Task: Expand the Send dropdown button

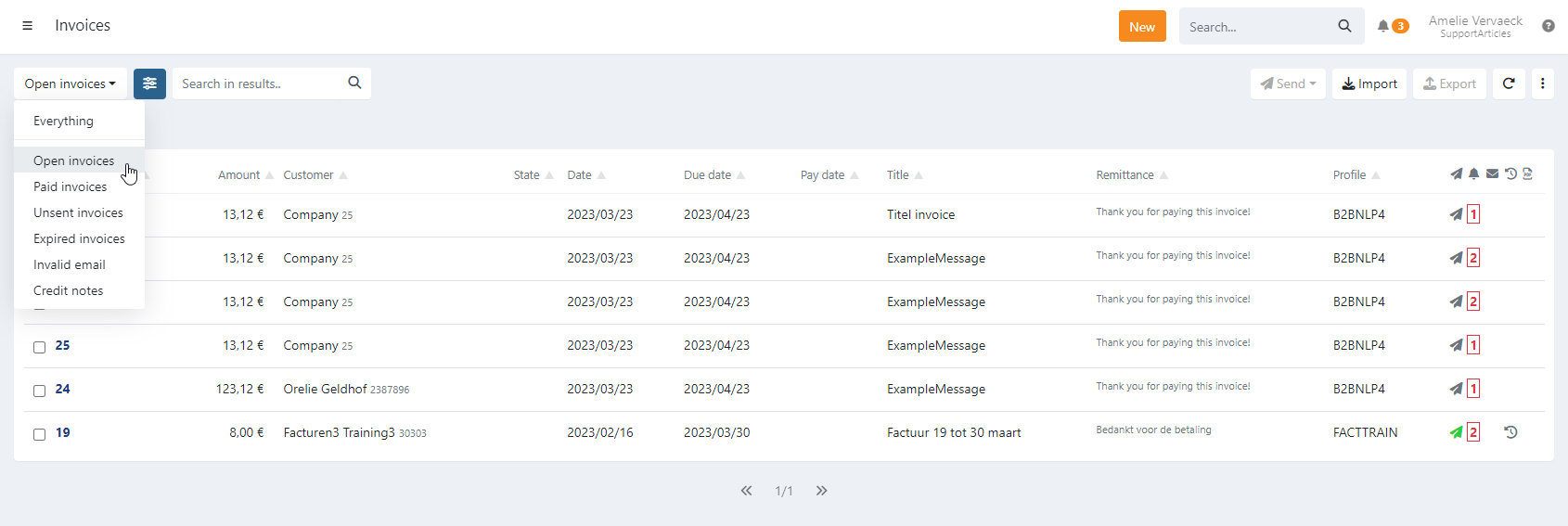Action: click(1288, 83)
